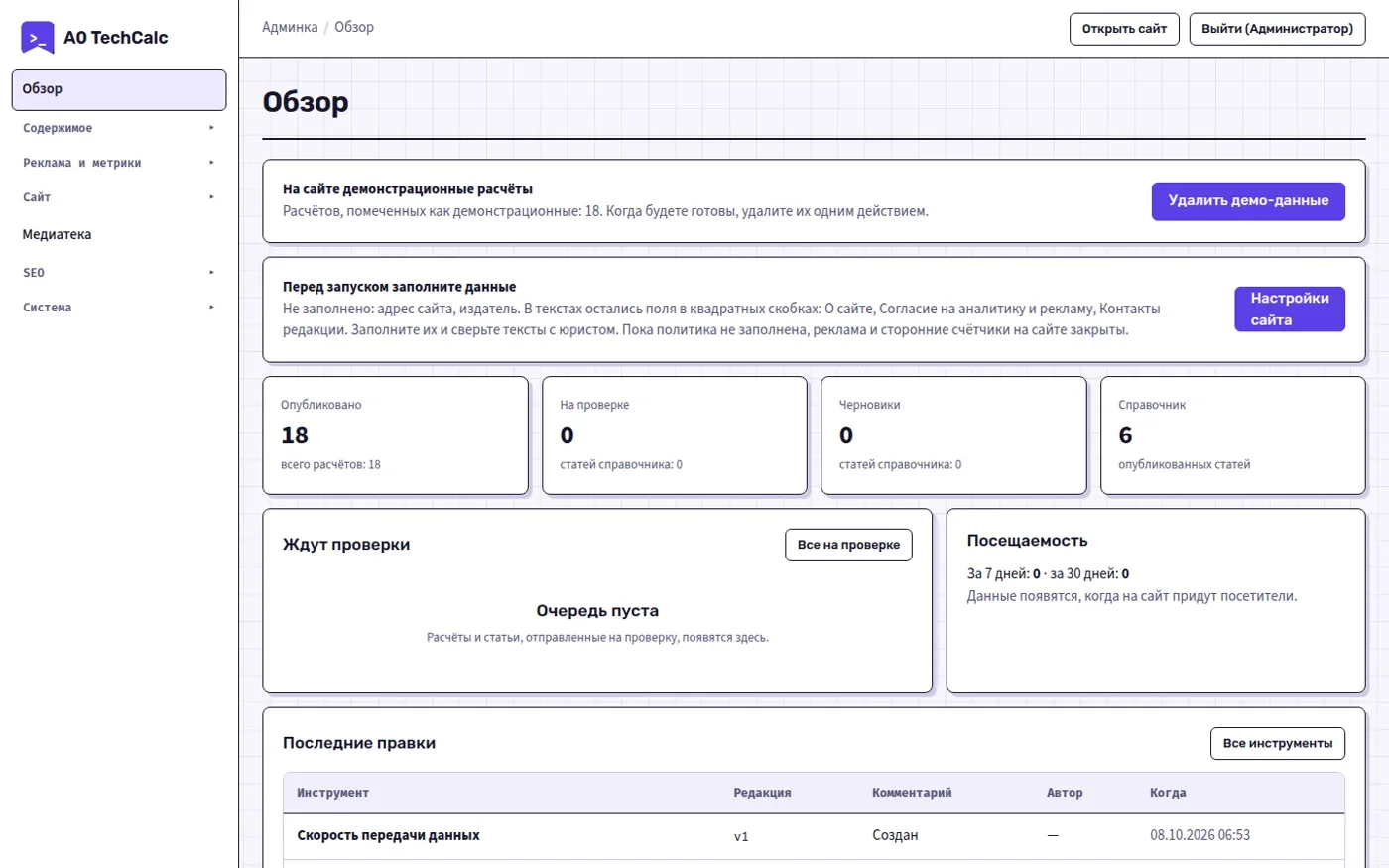Click the На проверке stats card
The height and width of the screenshot is (868, 1389).
(x=675, y=435)
